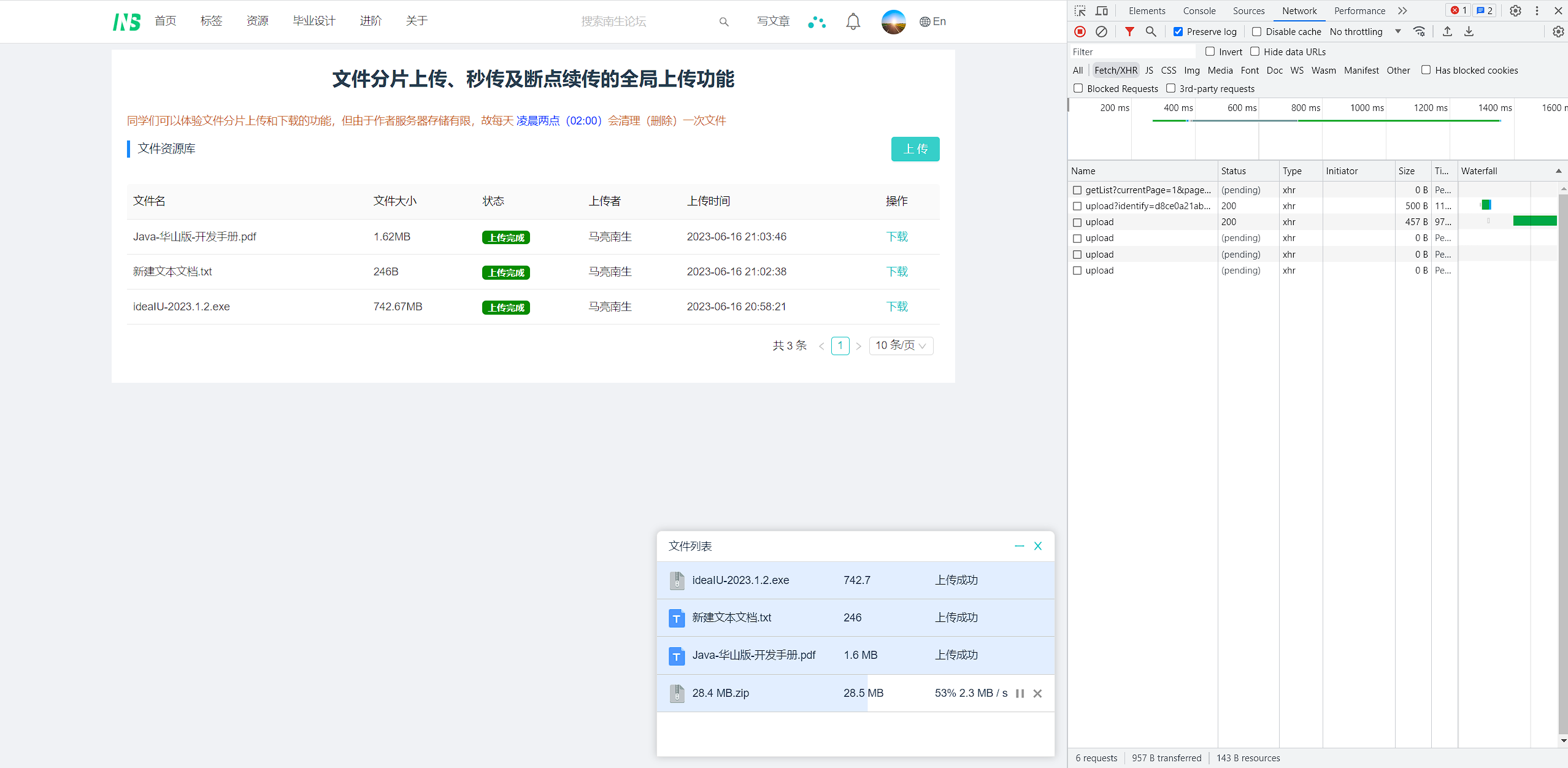This screenshot has height=768, width=1568.
Task: Click the network Filter input field
Action: [1132, 52]
